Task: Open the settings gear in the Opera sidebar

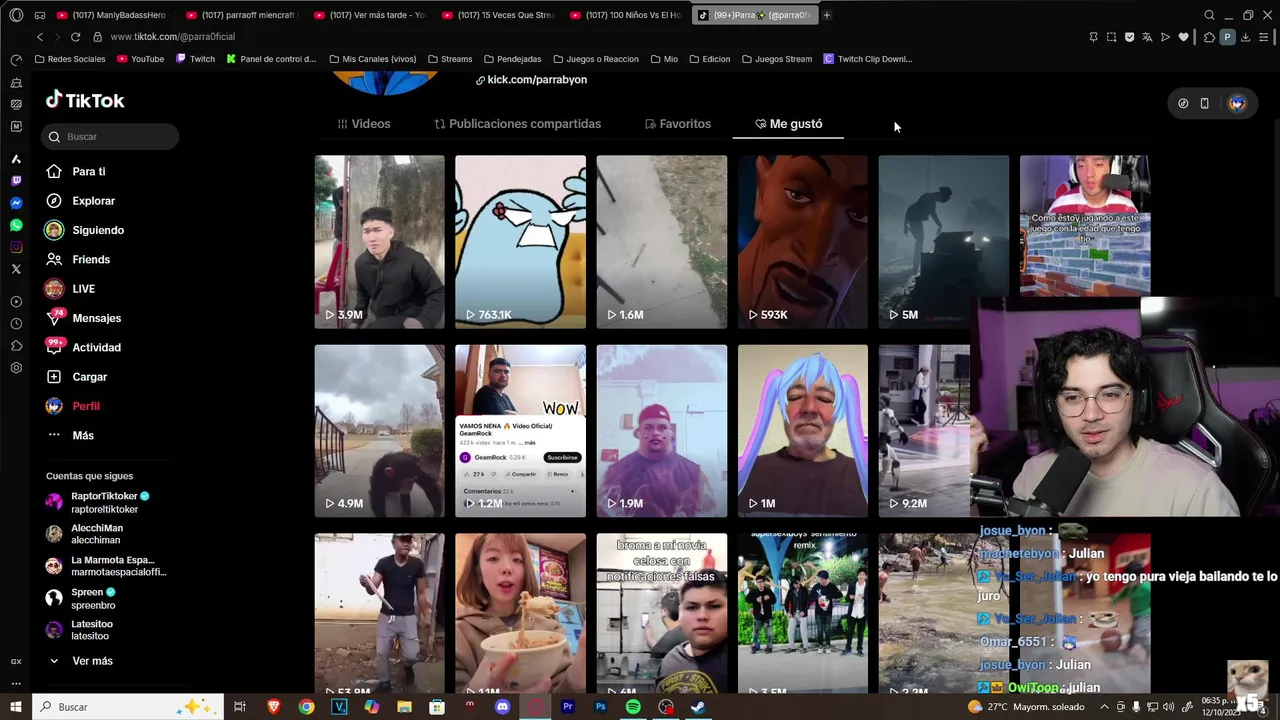Action: 16,368
